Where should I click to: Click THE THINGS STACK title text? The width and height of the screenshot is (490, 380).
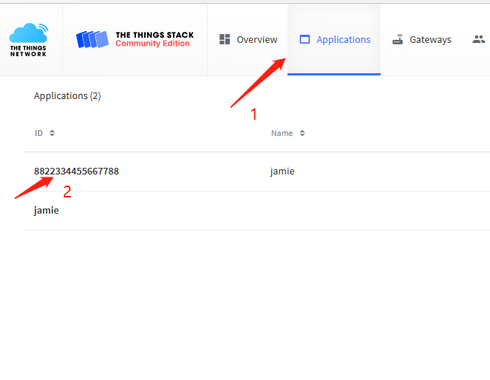(155, 35)
